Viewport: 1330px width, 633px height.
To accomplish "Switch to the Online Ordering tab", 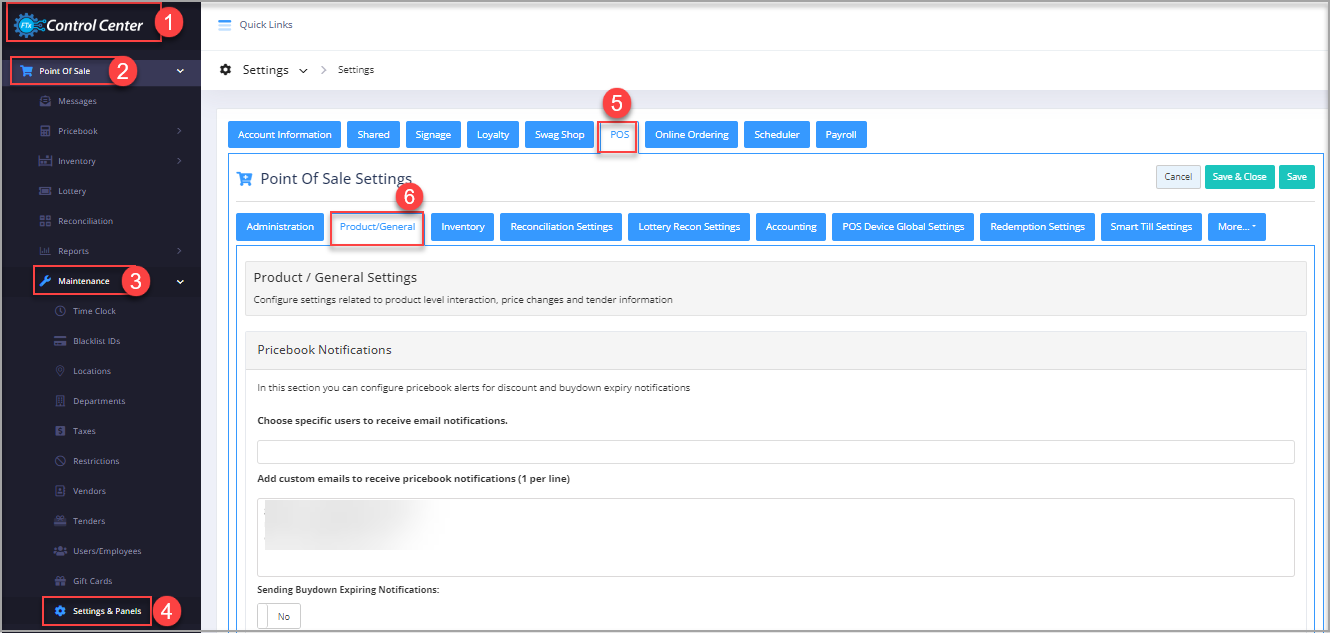I will click(x=692, y=135).
